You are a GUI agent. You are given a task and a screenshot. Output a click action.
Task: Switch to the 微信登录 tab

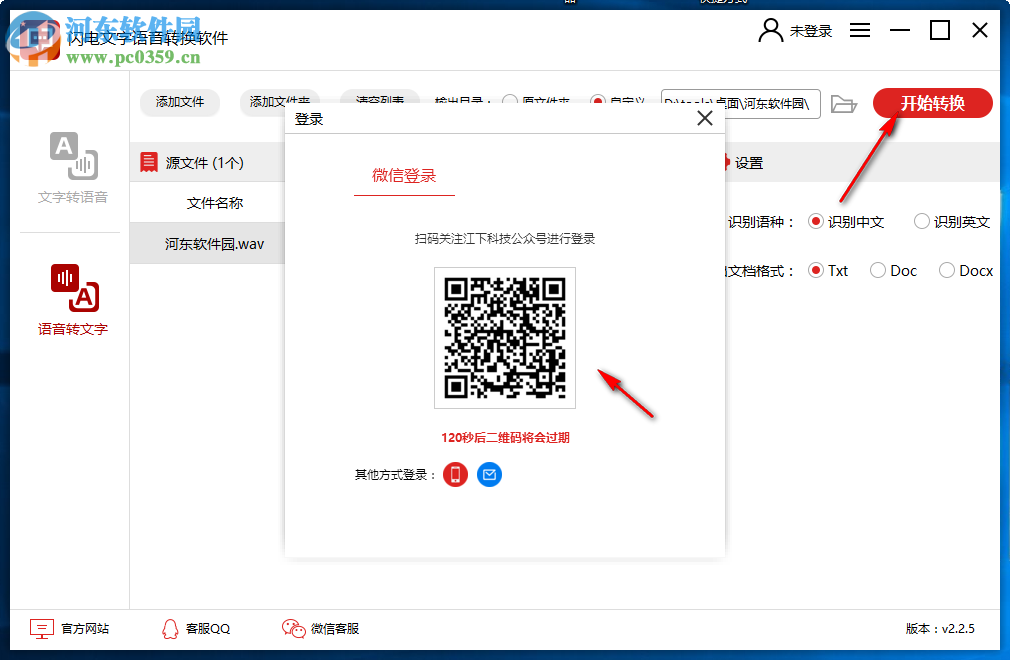[x=404, y=176]
